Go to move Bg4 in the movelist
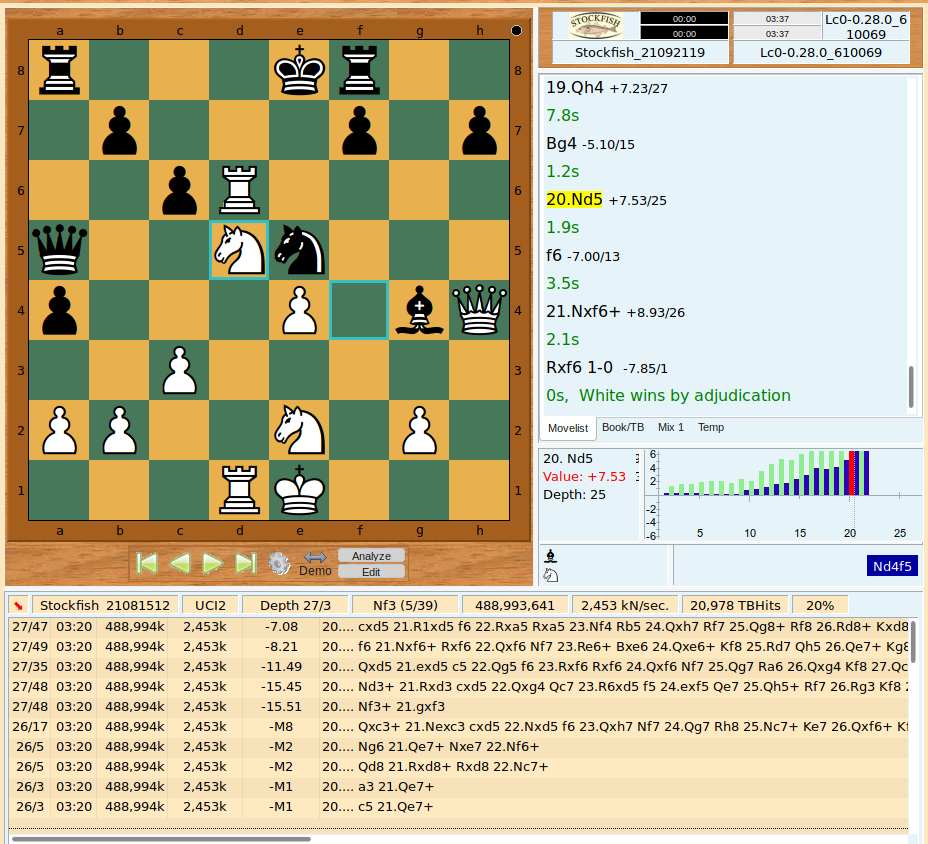Image resolution: width=928 pixels, height=844 pixels. [561, 144]
